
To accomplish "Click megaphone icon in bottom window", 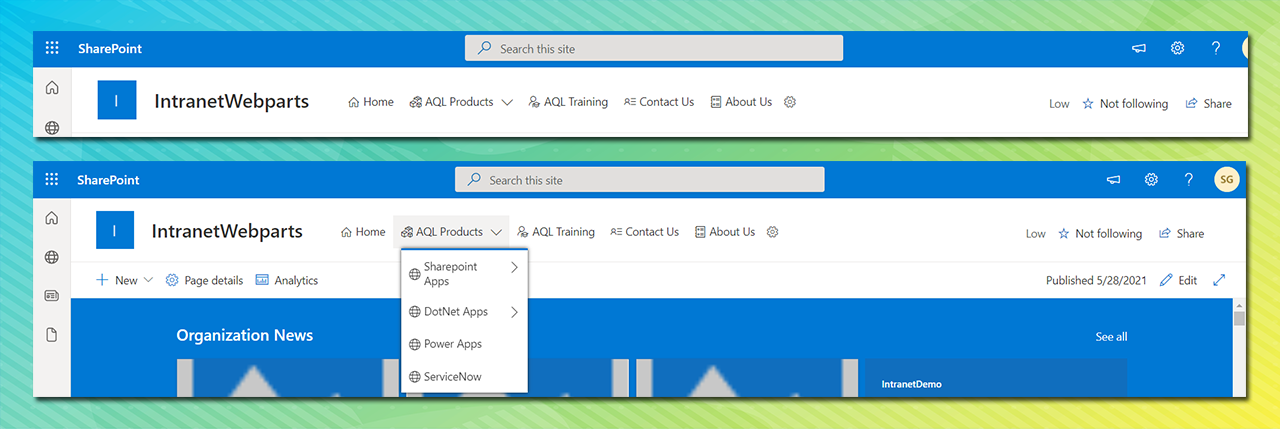I will pyautogui.click(x=1113, y=180).
